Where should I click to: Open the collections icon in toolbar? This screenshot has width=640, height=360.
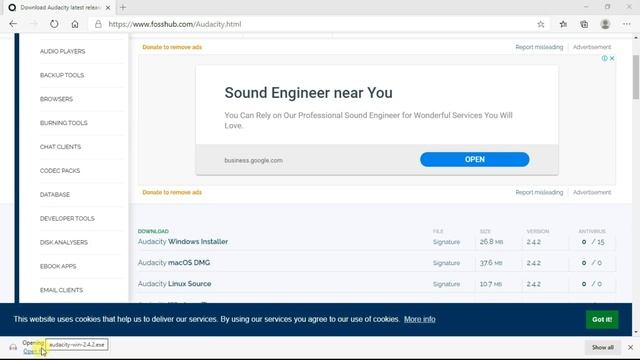(x=584, y=24)
